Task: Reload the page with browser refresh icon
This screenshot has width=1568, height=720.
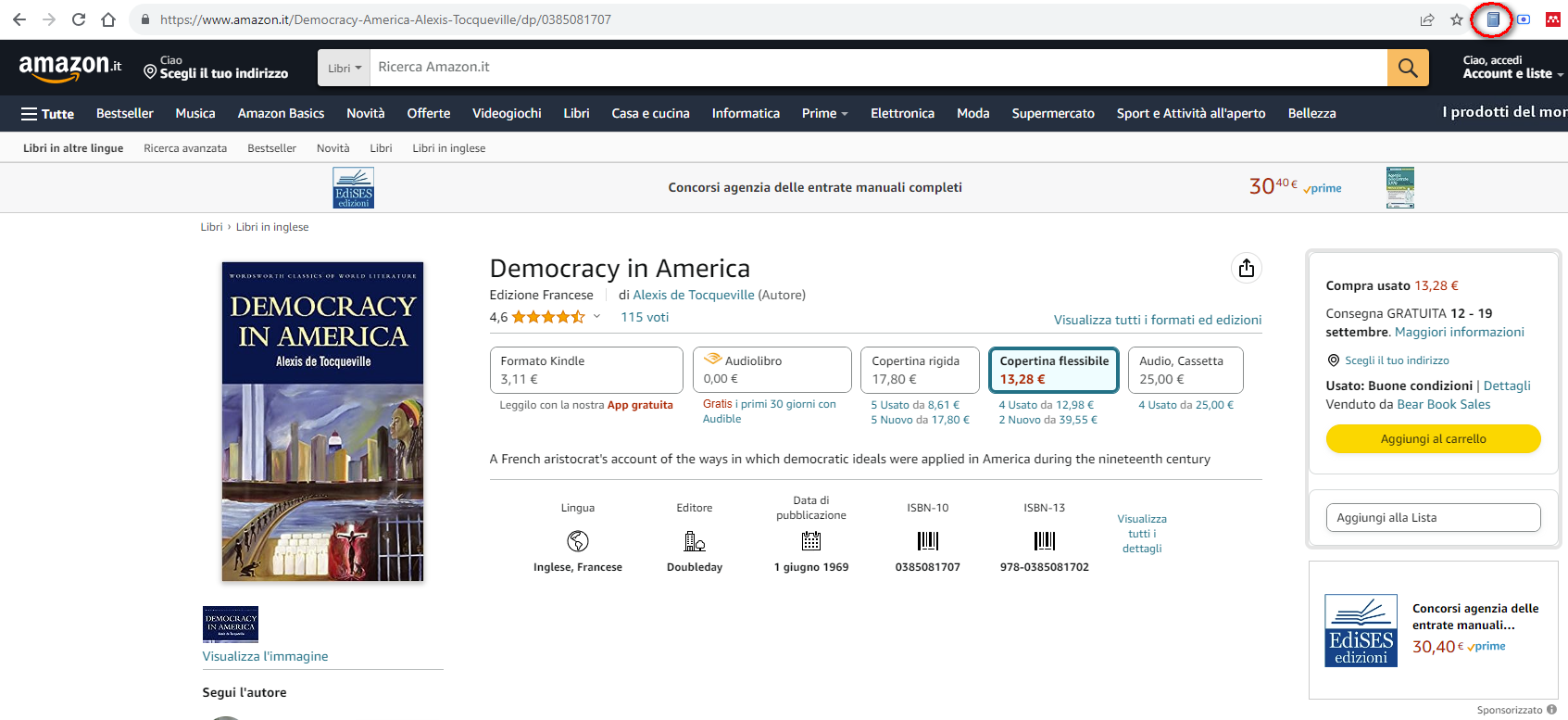Action: (x=79, y=19)
